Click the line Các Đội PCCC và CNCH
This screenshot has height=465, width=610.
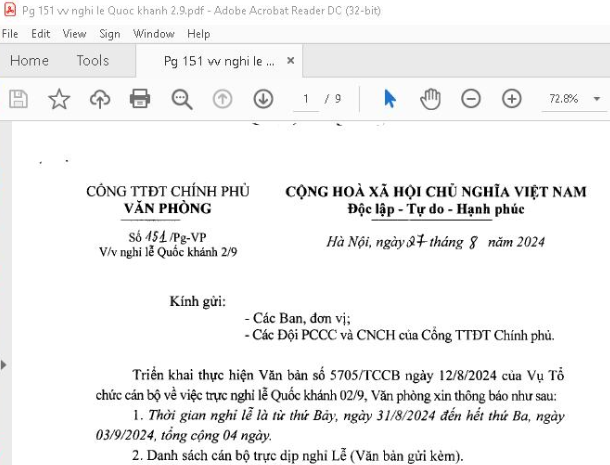pos(400,335)
